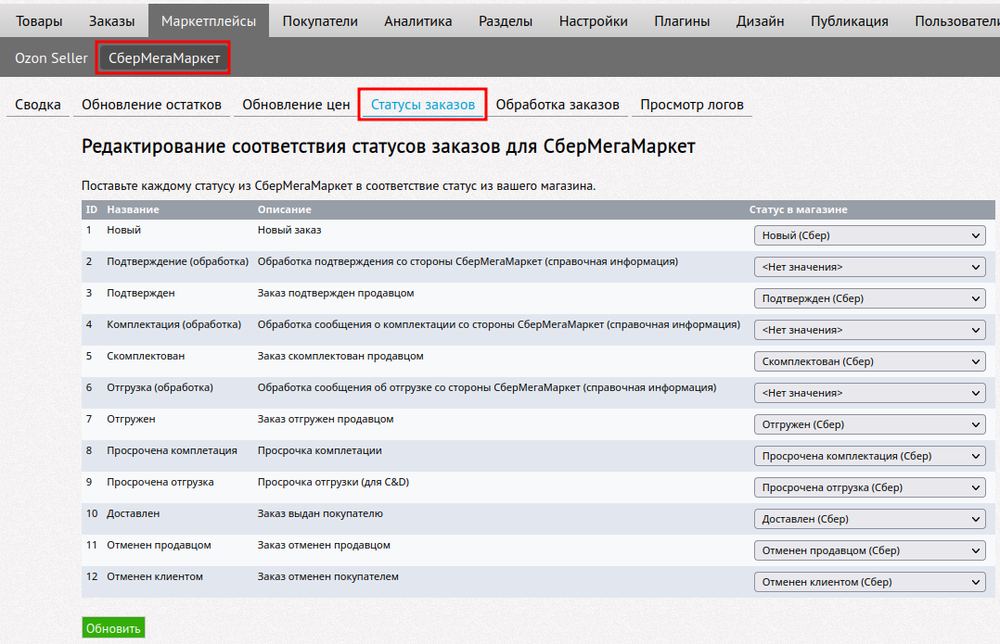Click the instruction text 'Поставьте каждому статусу…'

pos(339,186)
